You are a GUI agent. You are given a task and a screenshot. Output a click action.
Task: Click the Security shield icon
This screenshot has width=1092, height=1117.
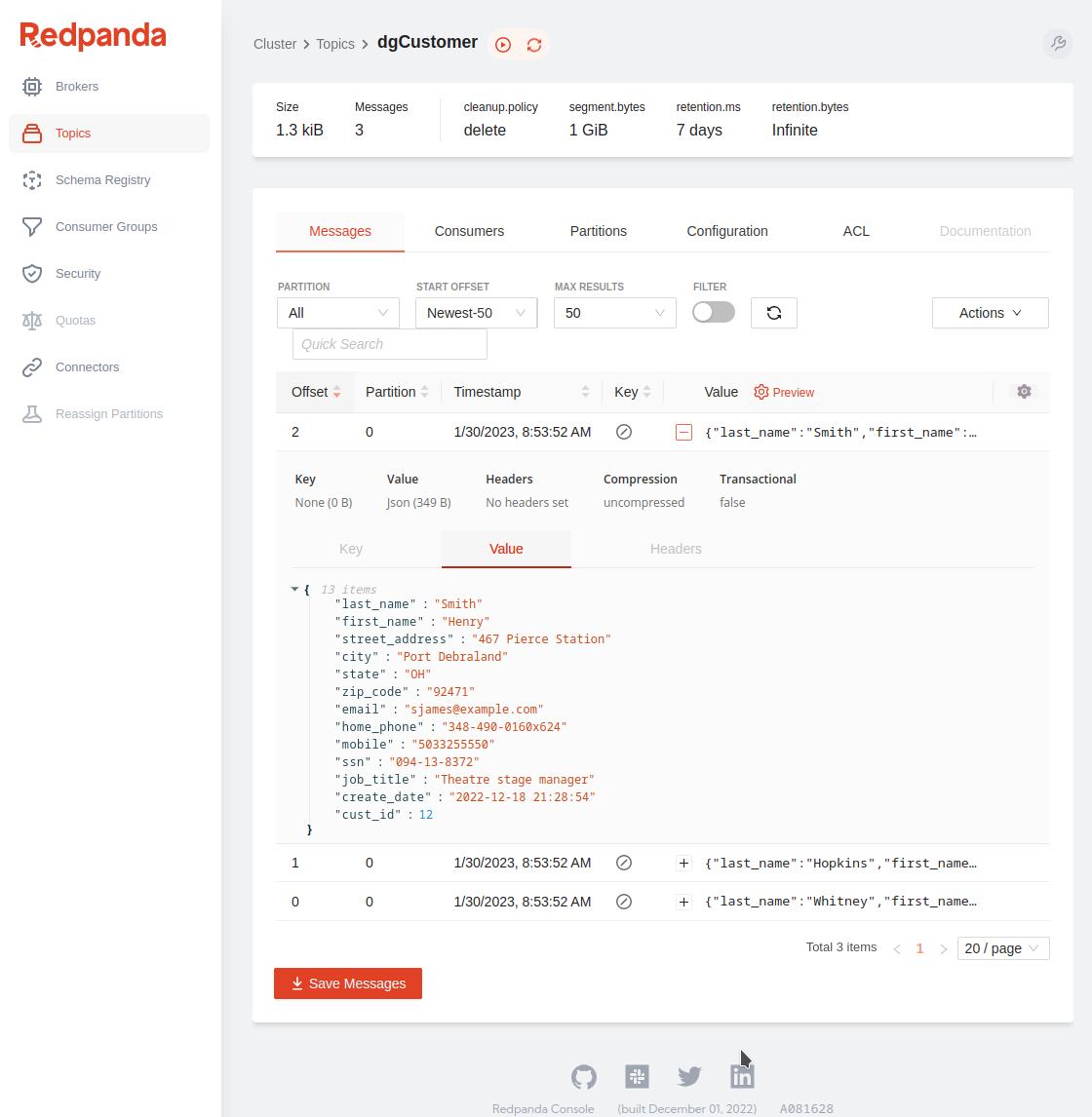tap(32, 274)
